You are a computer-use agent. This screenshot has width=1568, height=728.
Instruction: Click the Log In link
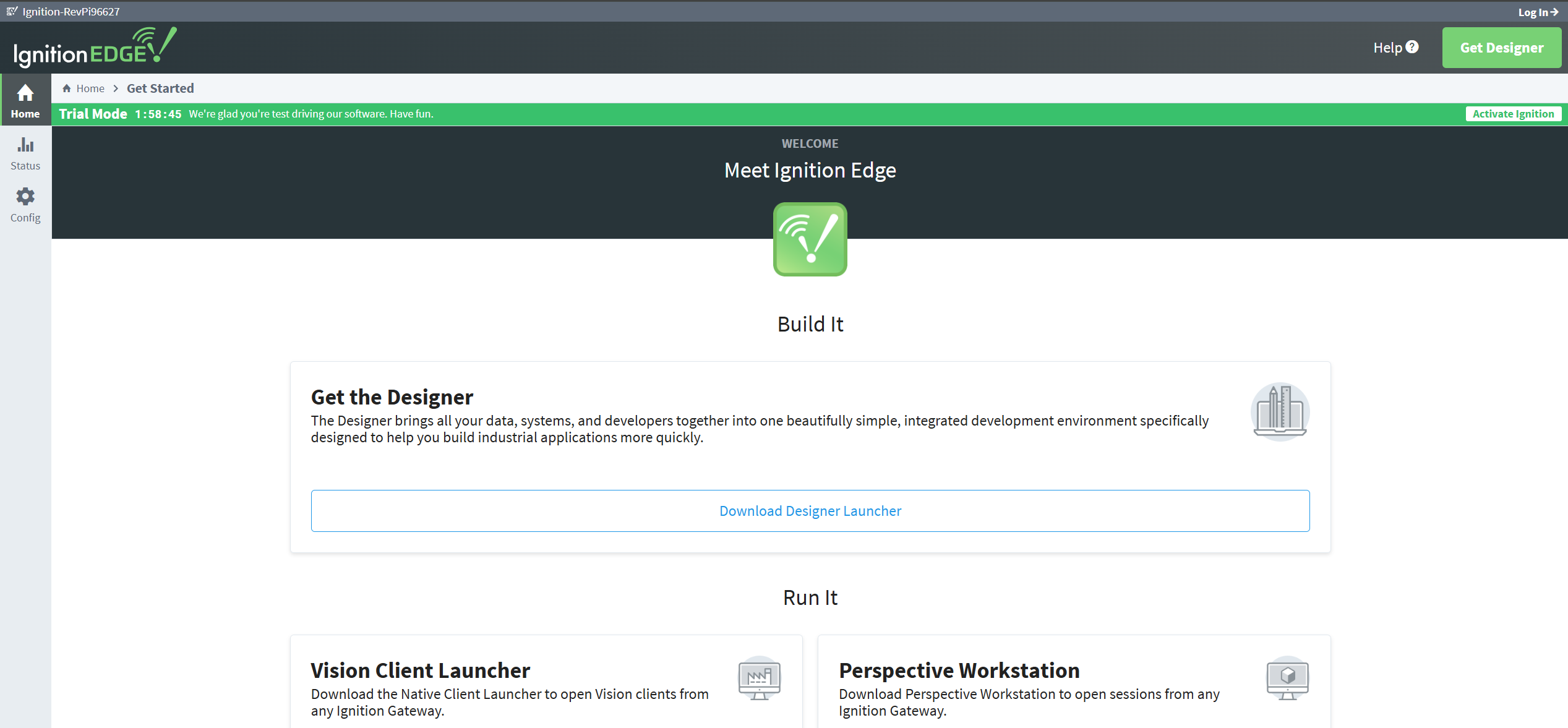tap(1538, 12)
